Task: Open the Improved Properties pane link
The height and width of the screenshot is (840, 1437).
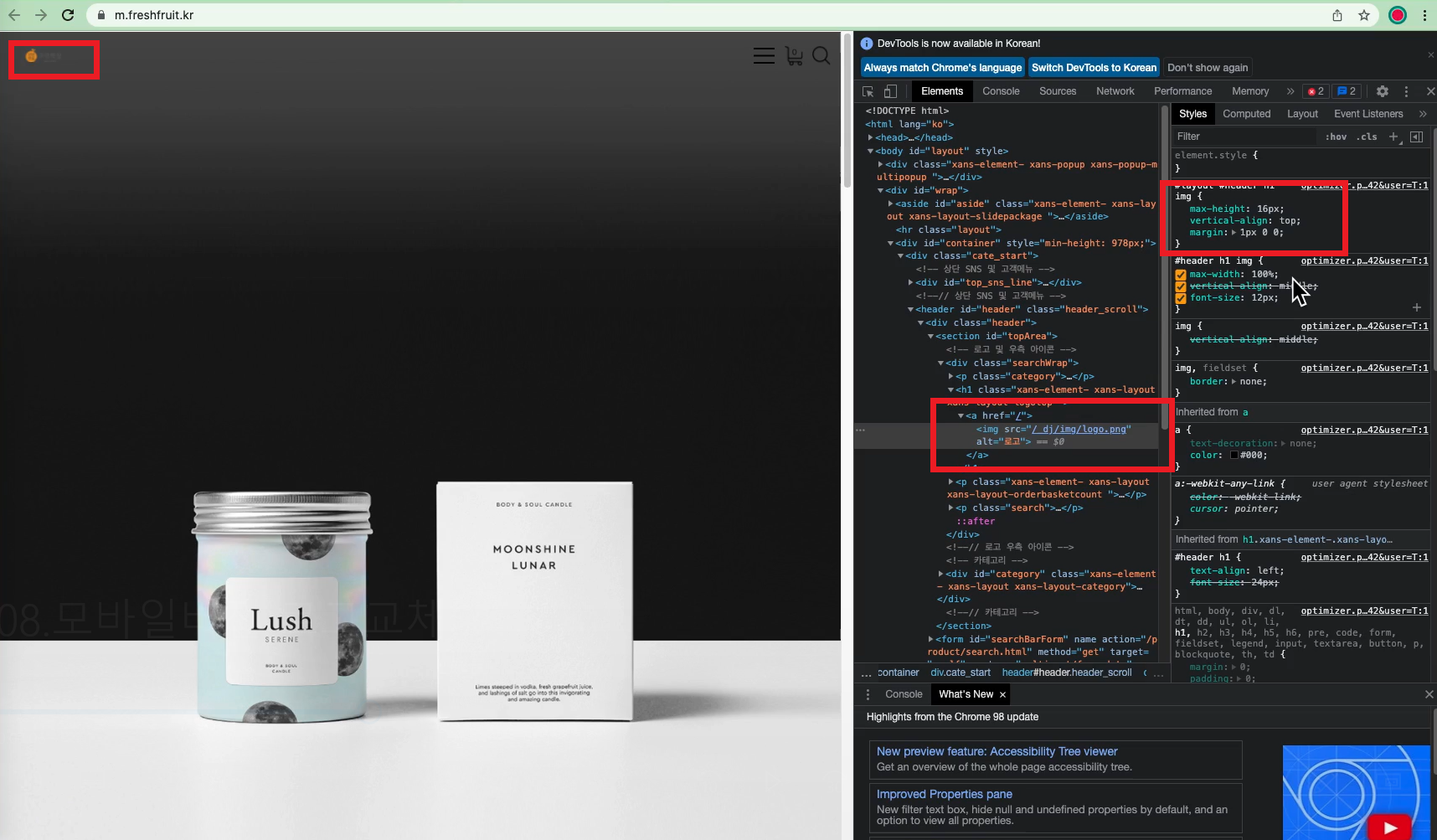Action: coord(944,794)
